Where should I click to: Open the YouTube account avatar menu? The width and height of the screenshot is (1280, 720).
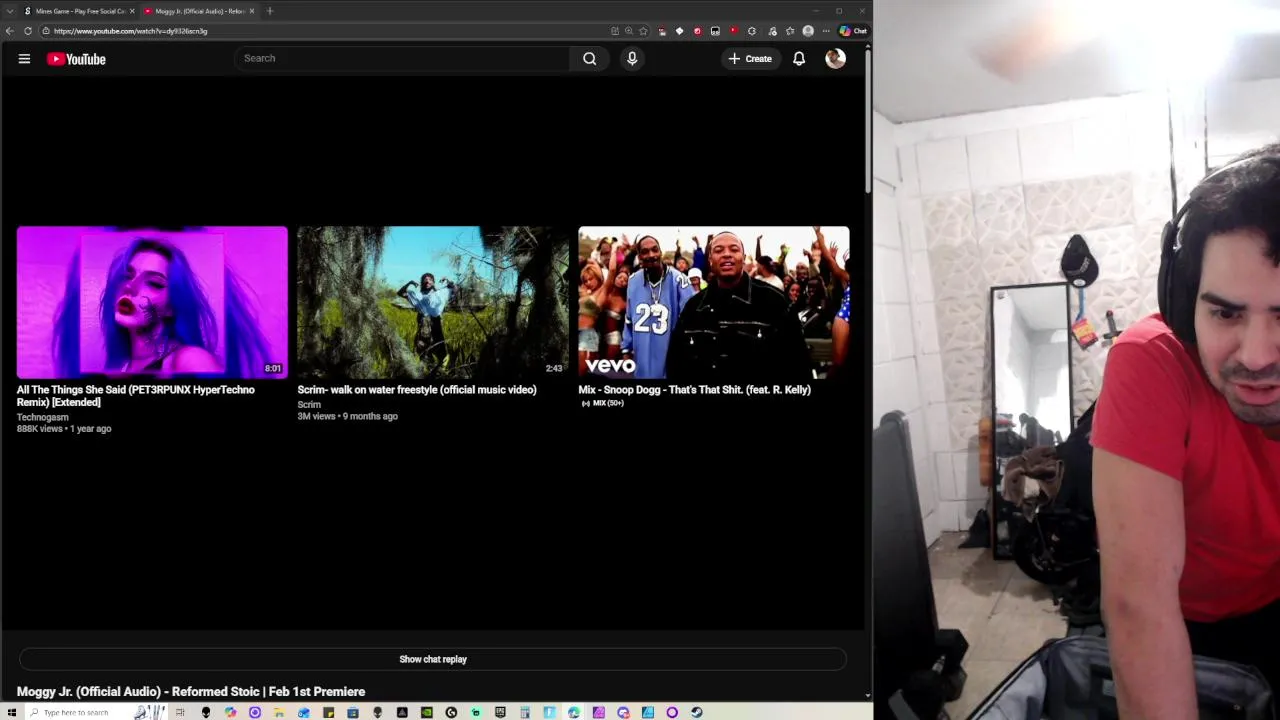pyautogui.click(x=835, y=59)
